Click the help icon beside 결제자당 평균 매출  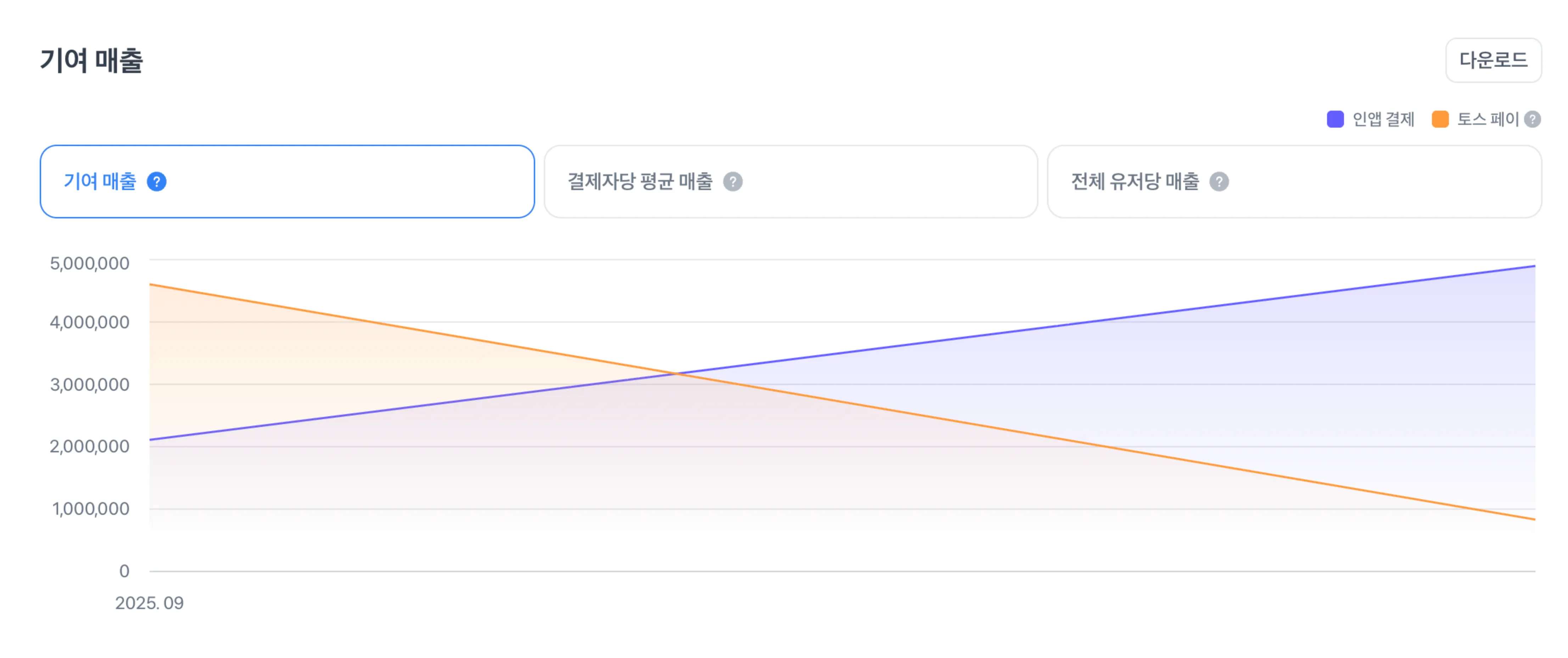[732, 182]
